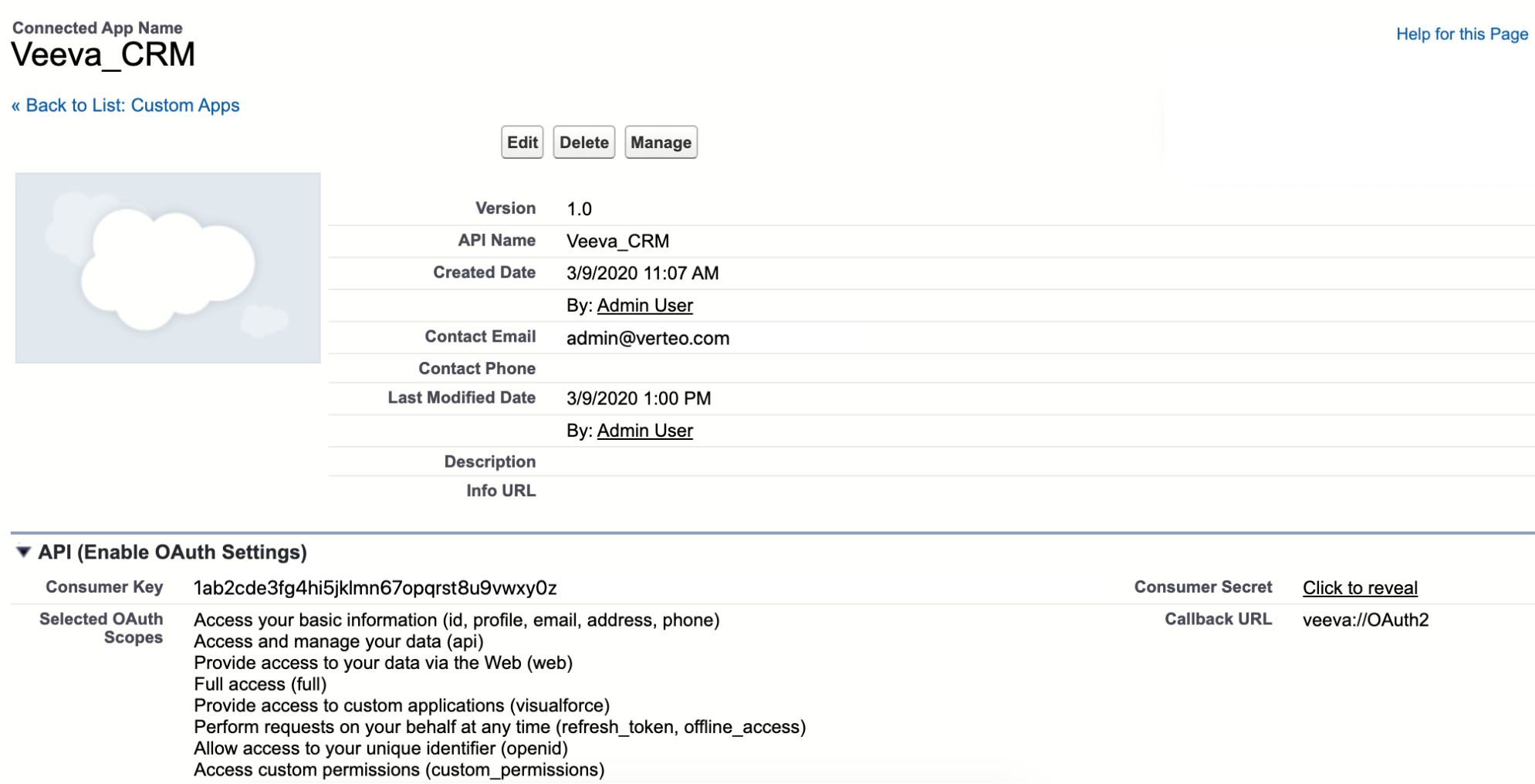
Task: Click the Veeva_CRM page title heading
Action: (103, 55)
